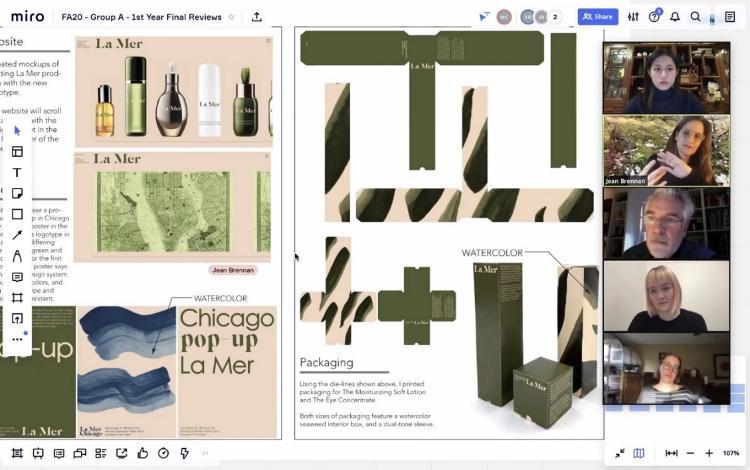Select the blonde woman's video tile
Image resolution: width=750 pixels, height=470 pixels.
(x=667, y=296)
